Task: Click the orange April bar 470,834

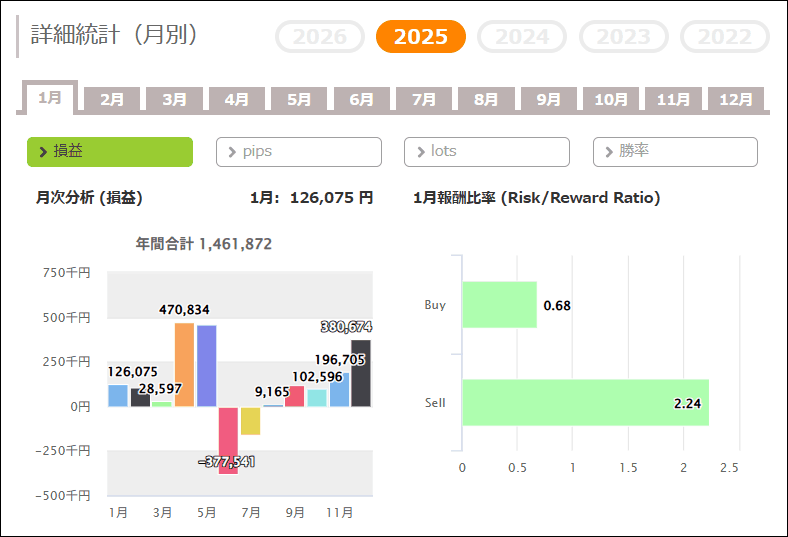Action: (185, 365)
